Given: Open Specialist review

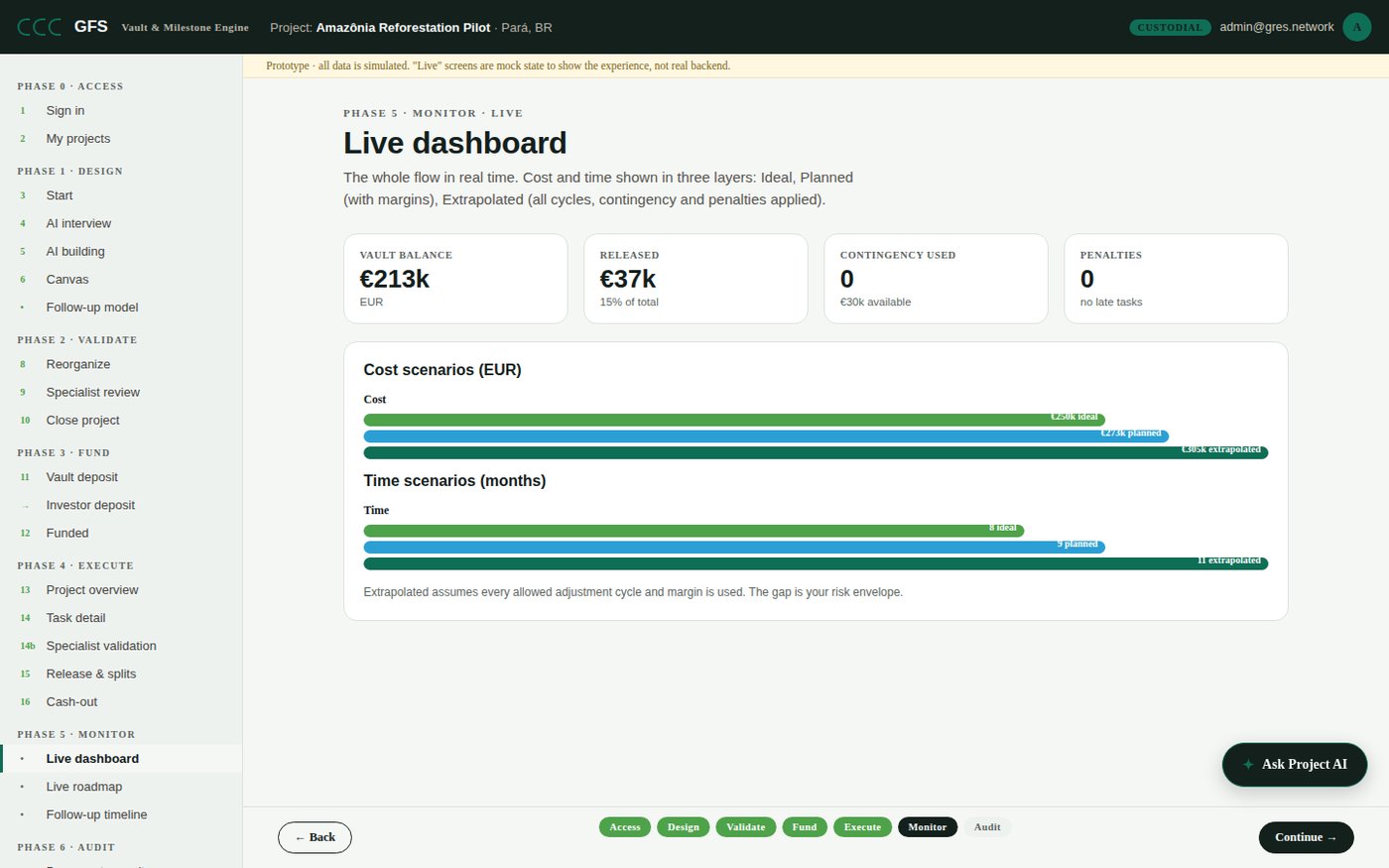Looking at the screenshot, I should coord(121,392).
